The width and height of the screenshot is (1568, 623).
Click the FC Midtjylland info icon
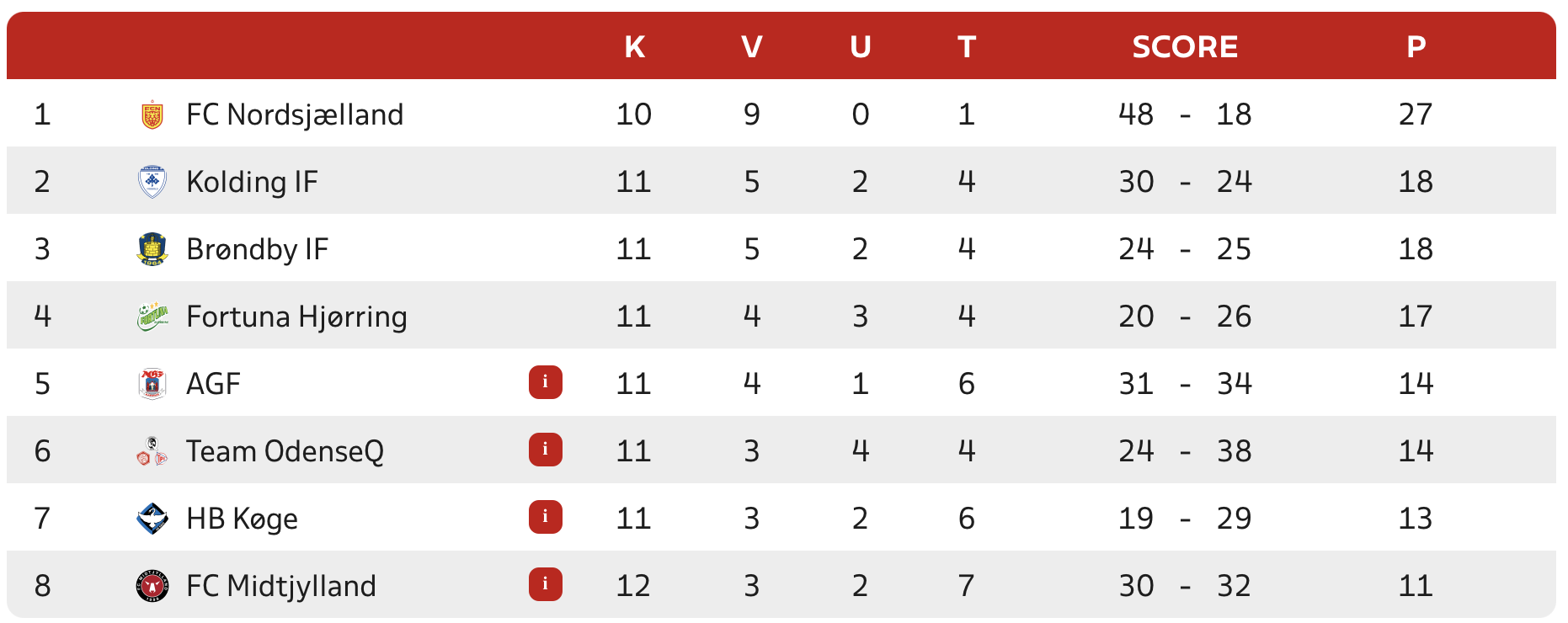pyautogui.click(x=546, y=584)
